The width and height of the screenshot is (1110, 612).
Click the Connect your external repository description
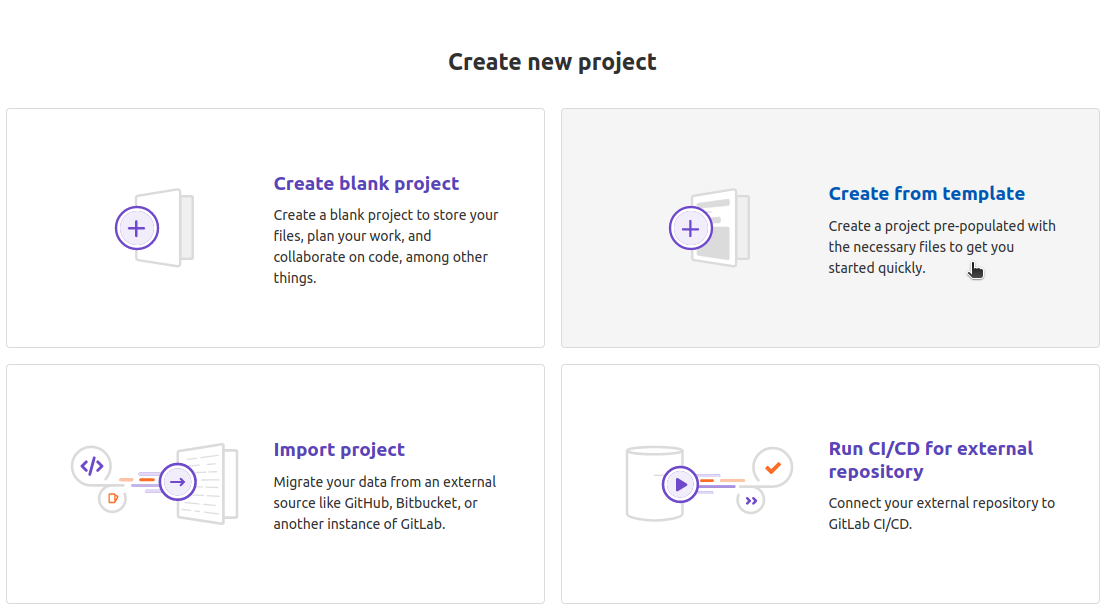[x=942, y=514]
